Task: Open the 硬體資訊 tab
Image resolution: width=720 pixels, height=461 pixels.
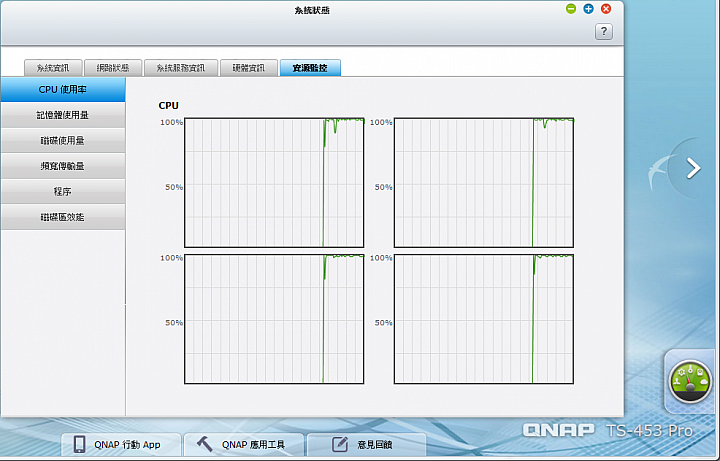Action: (x=249, y=68)
